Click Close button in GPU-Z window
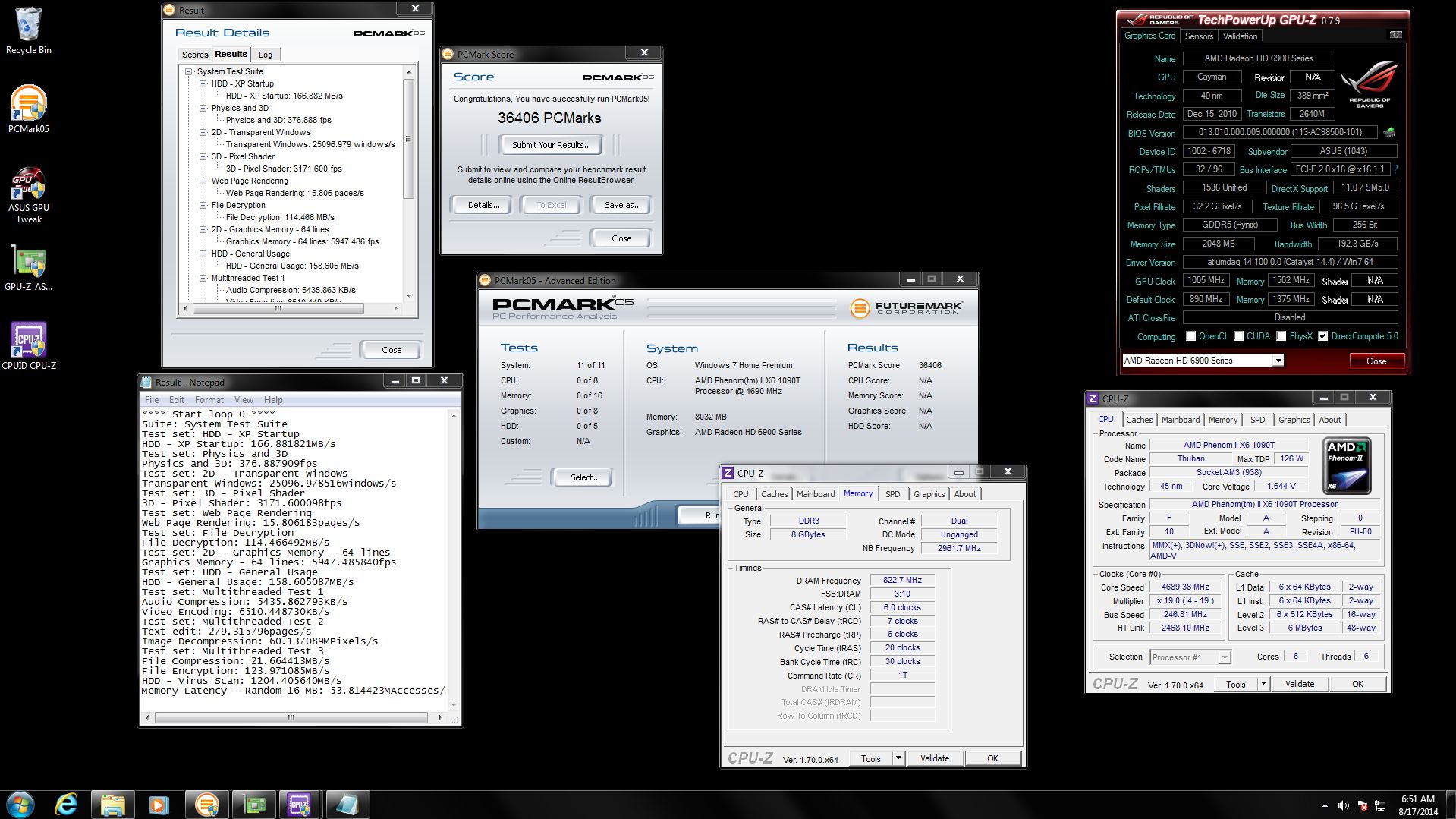1456x819 pixels. 1376,361
